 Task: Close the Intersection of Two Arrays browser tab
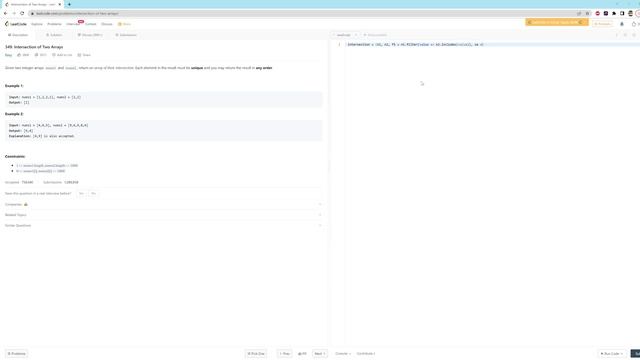(60, 4)
